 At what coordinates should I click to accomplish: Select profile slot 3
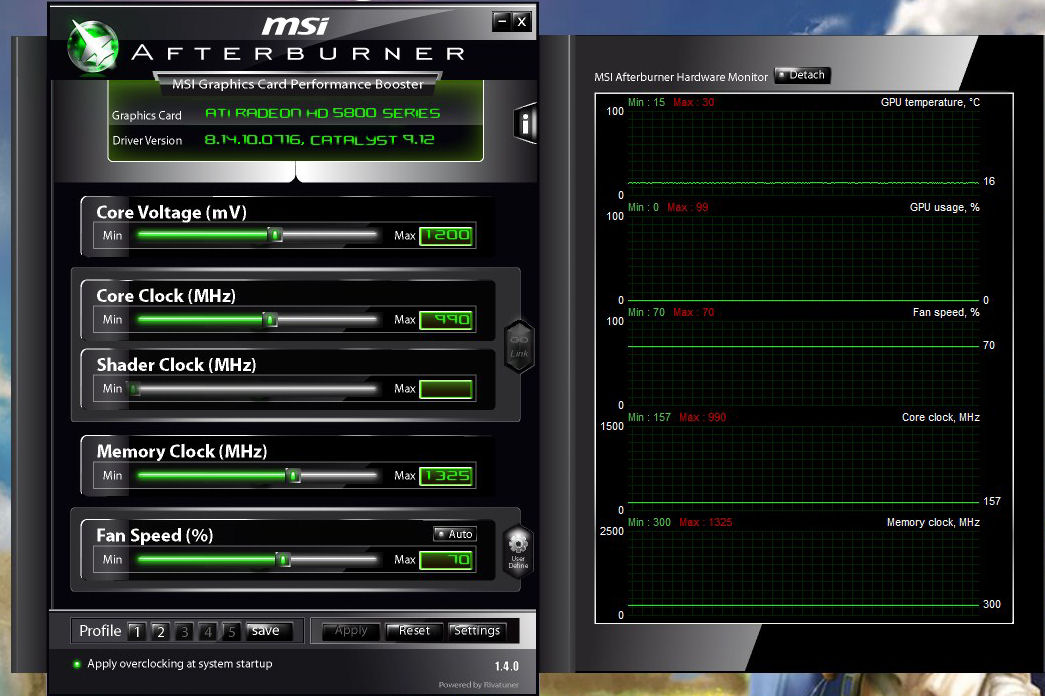click(x=184, y=631)
